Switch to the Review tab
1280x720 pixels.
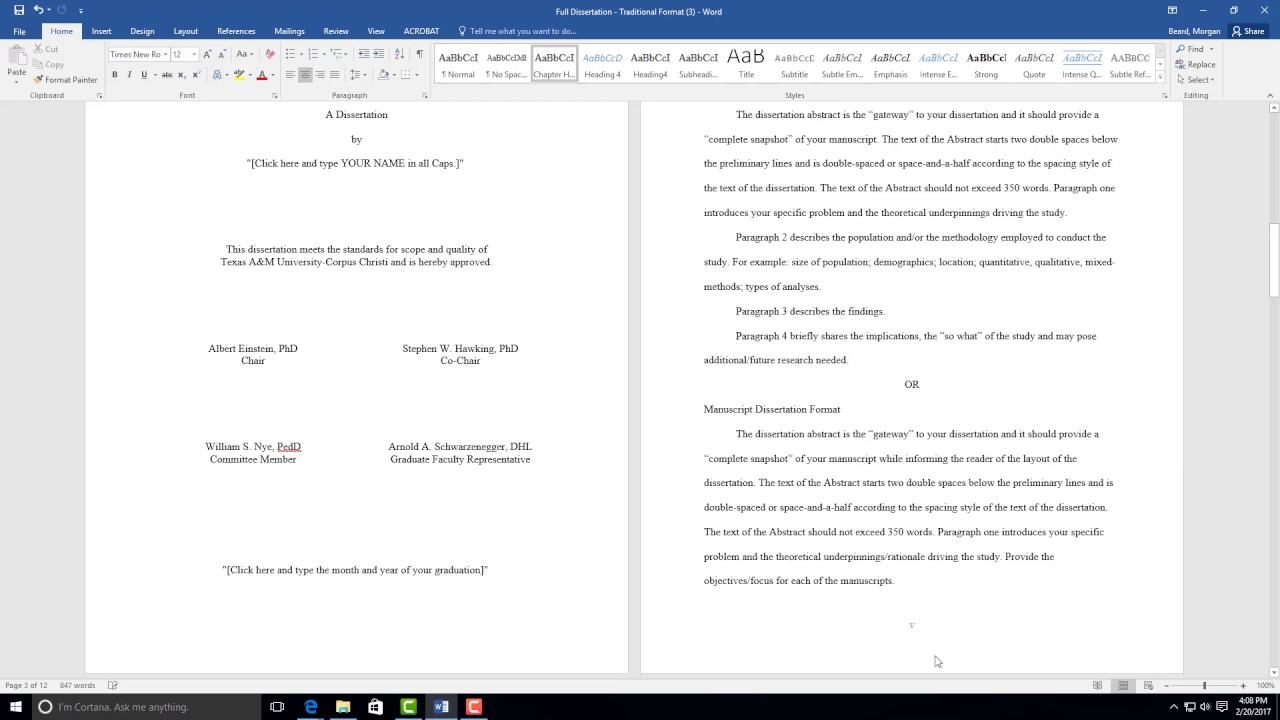[336, 31]
